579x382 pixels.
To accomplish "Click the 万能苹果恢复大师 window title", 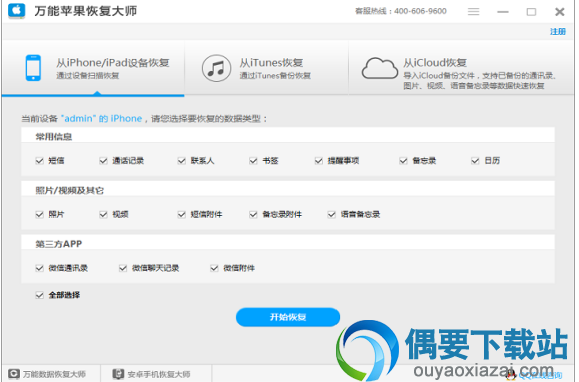I will [86, 11].
